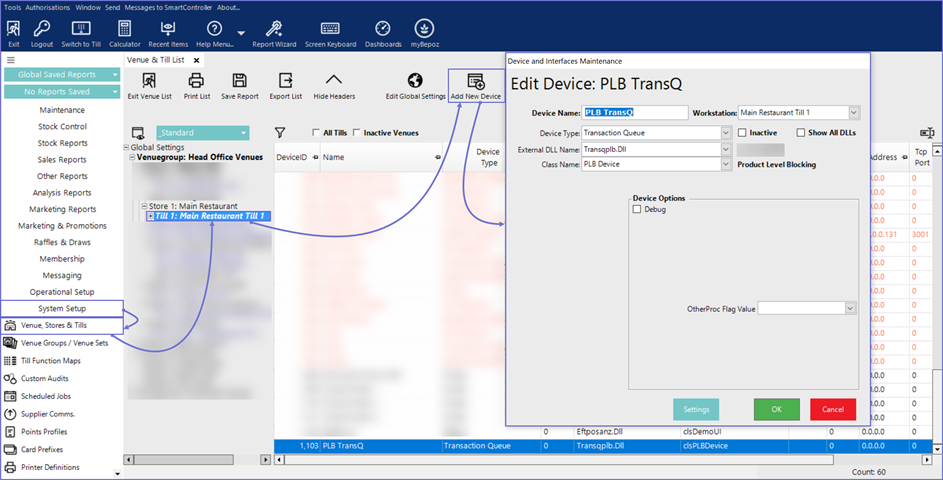The height and width of the screenshot is (480, 943).
Task: Open the Workstation dropdown
Action: pos(853,113)
